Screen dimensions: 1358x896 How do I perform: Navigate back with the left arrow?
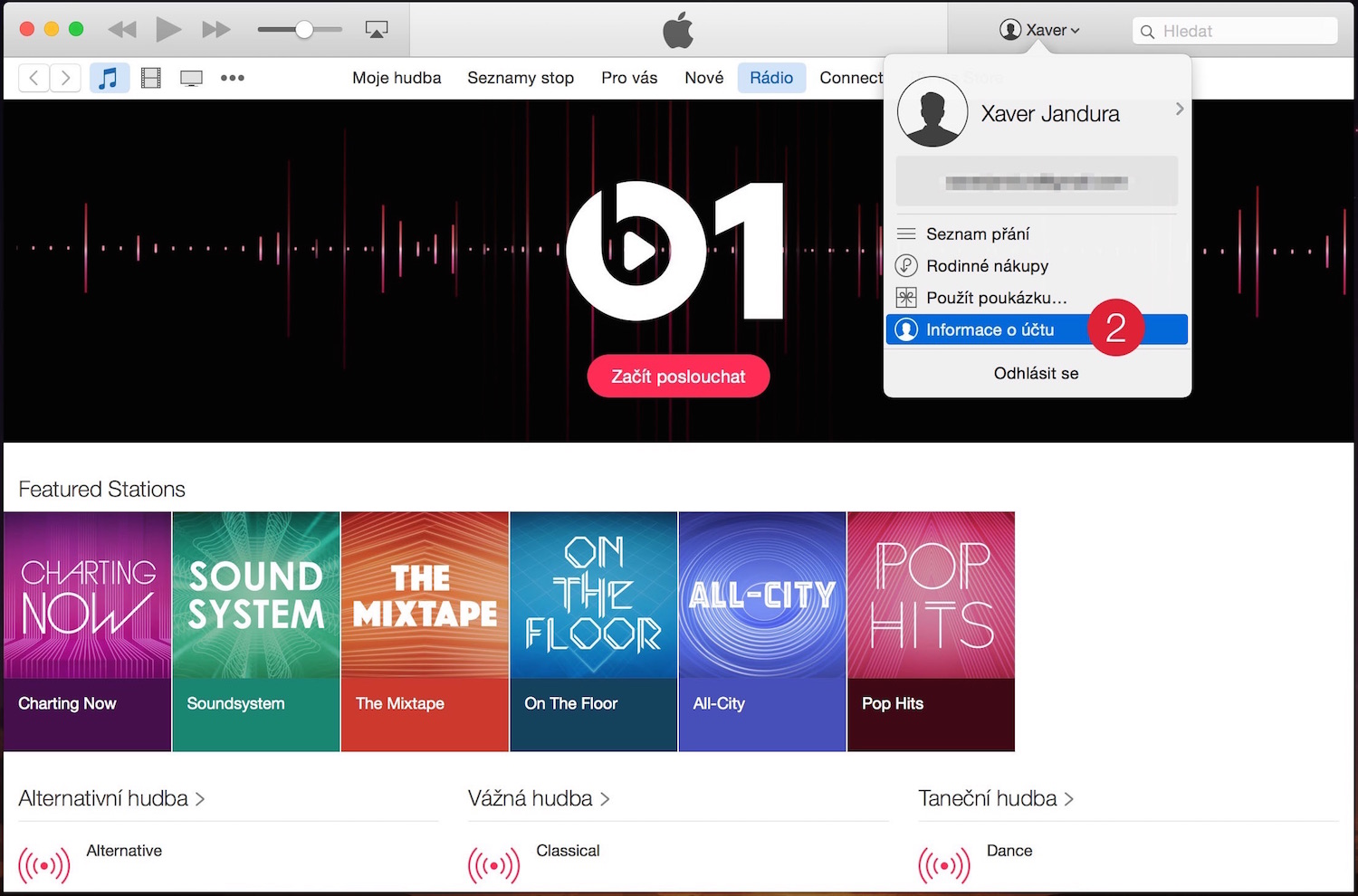click(34, 78)
